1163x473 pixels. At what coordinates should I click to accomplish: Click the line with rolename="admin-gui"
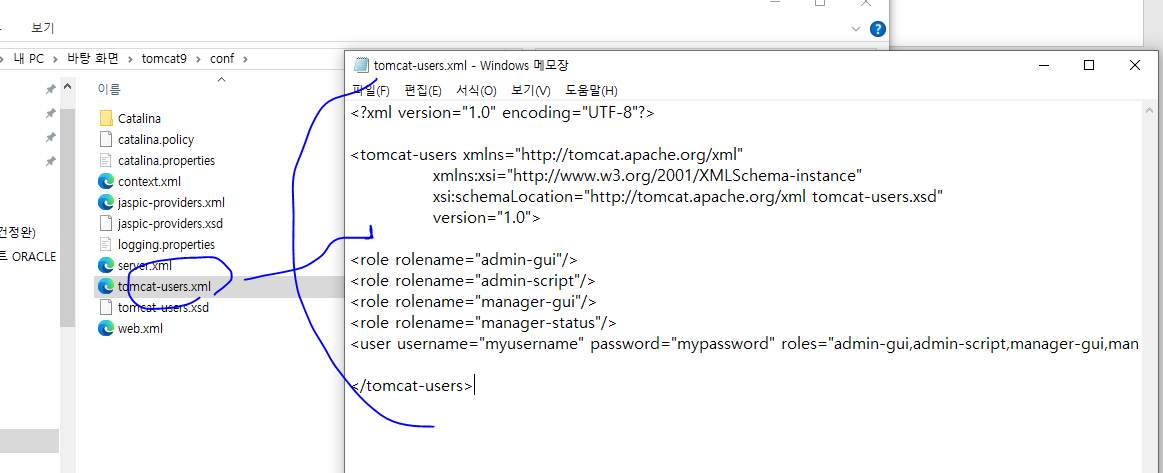coord(464,259)
